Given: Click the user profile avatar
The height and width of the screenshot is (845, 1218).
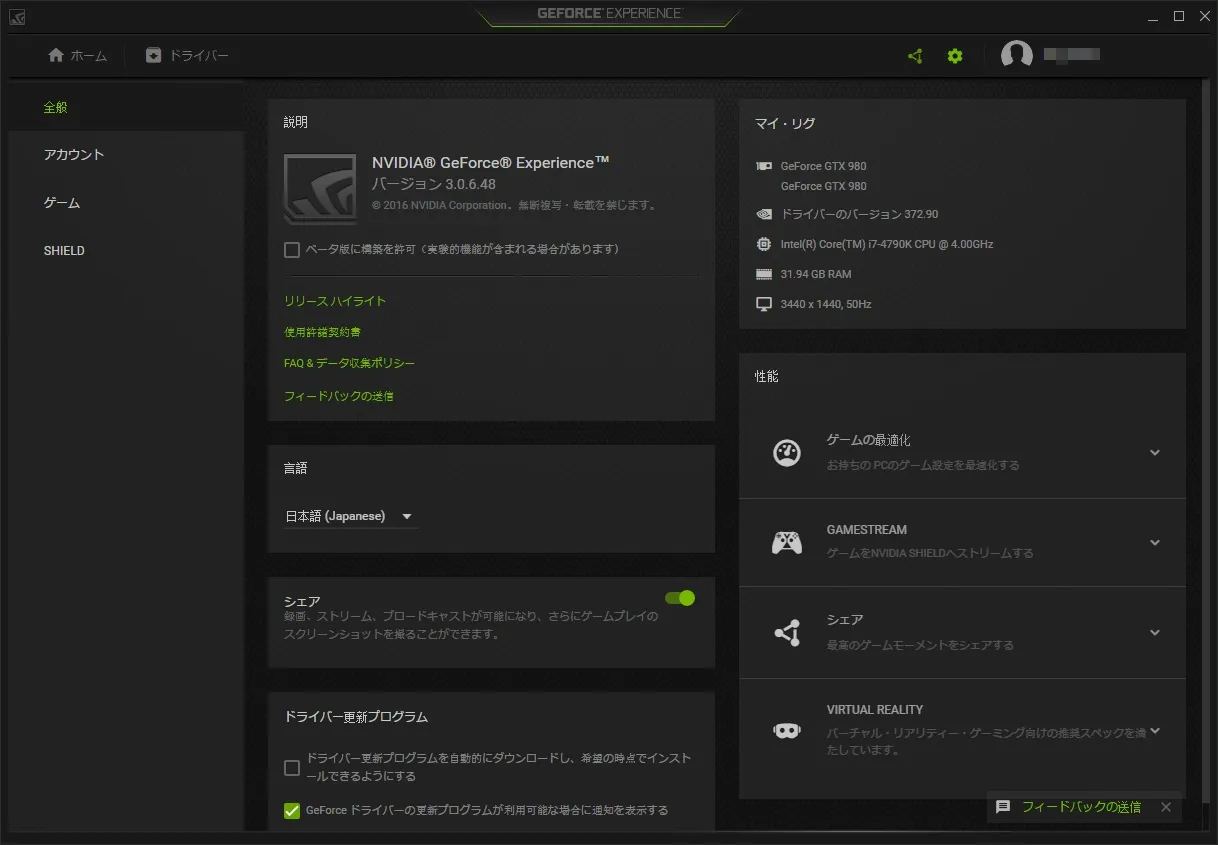Looking at the screenshot, I should pos(1017,56).
